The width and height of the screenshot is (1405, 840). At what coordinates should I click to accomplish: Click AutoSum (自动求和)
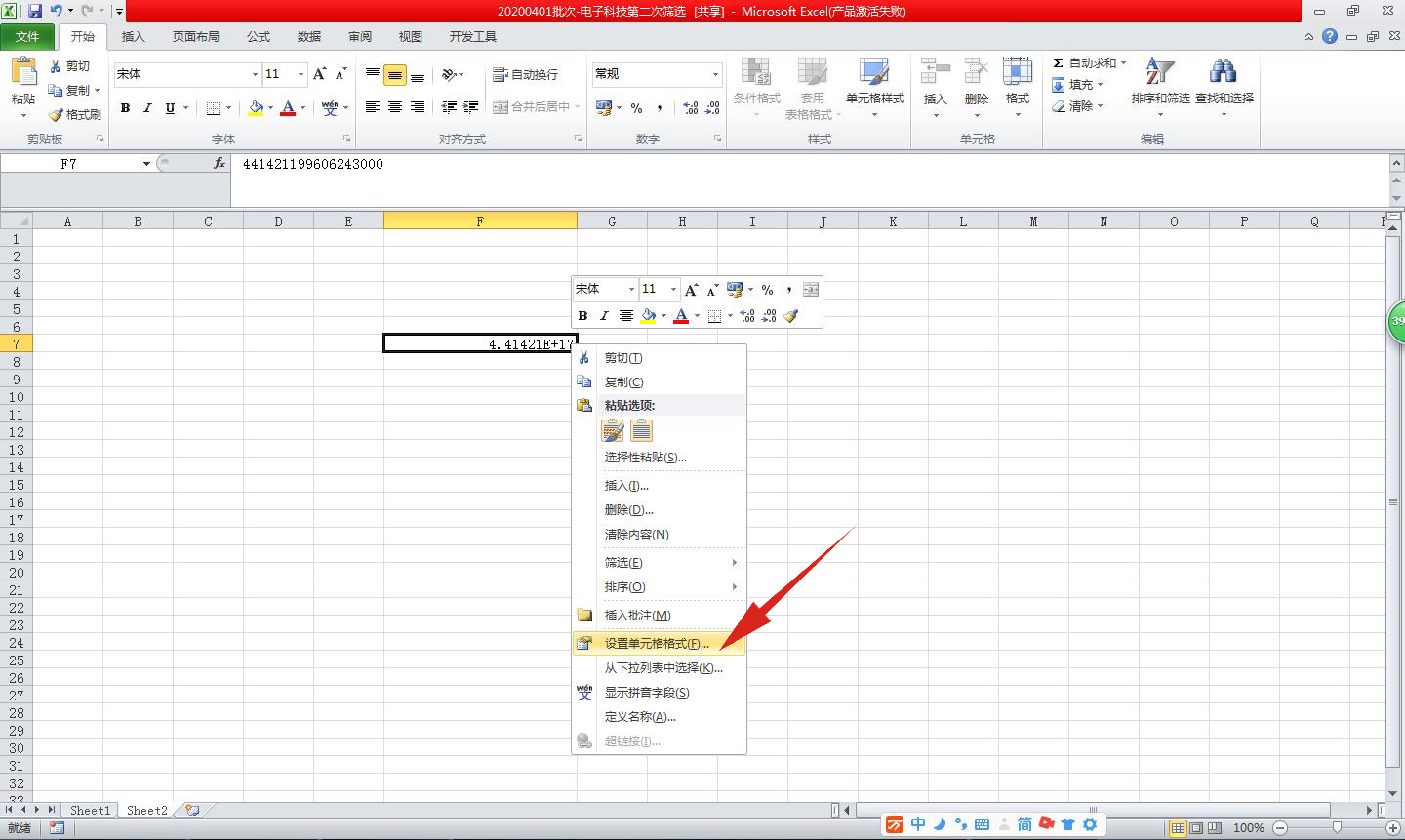(1089, 62)
